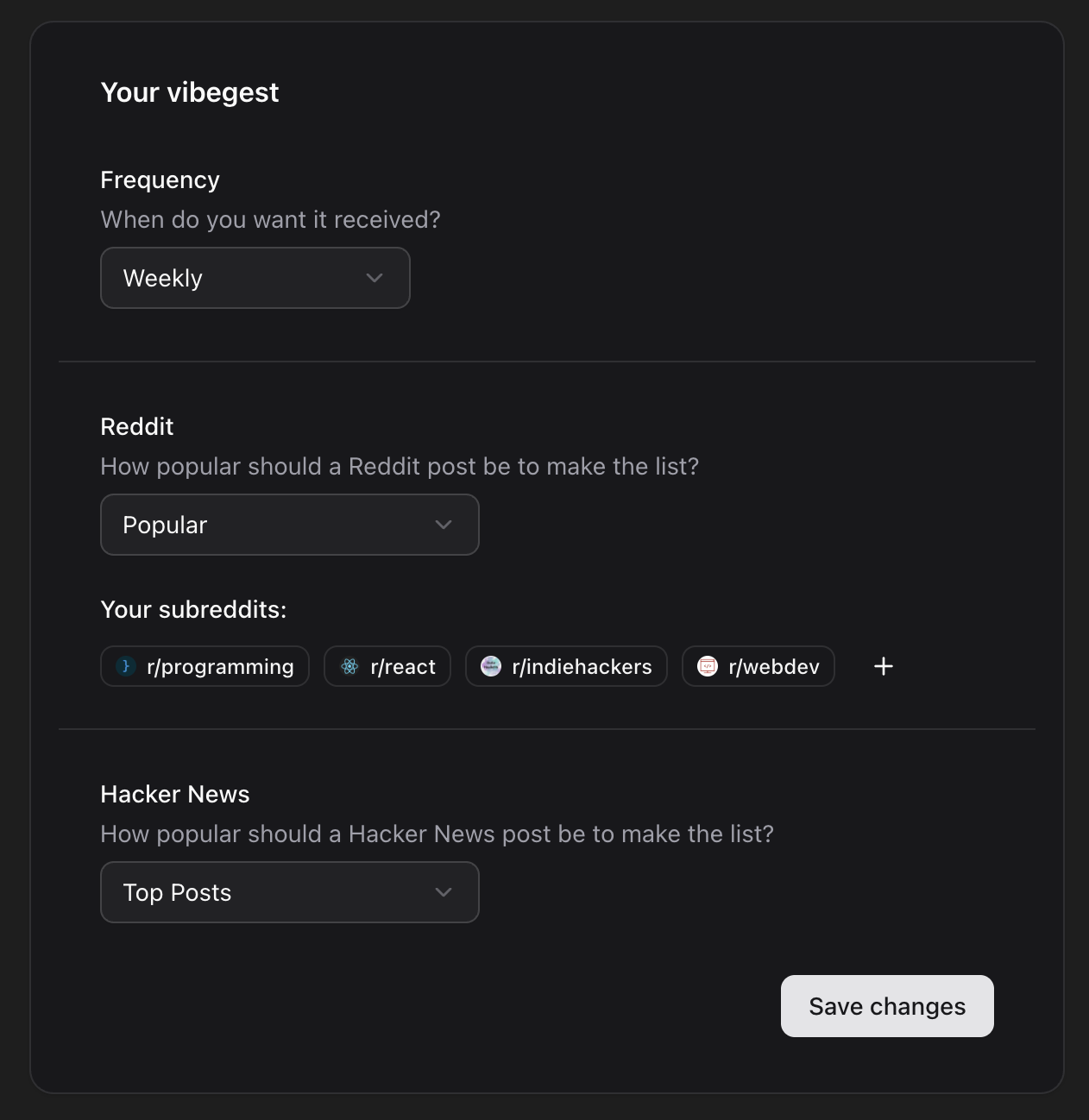Select the r/programming chip
Viewport: 1089px width, 1120px height.
tap(205, 666)
